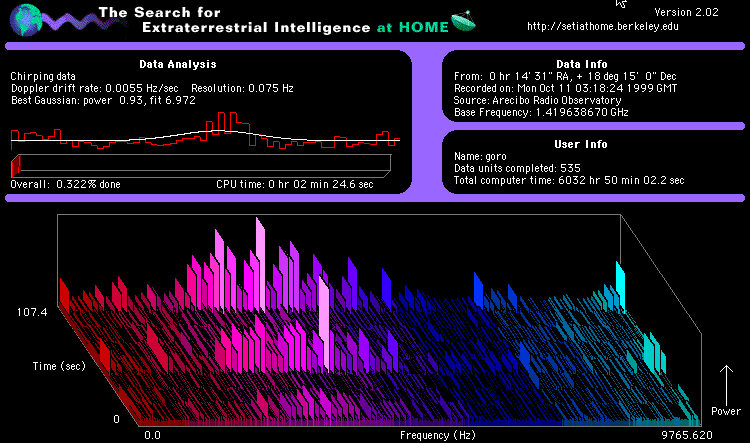This screenshot has width=750, height=443.
Task: Click the overall progress bar
Action: 200,164
